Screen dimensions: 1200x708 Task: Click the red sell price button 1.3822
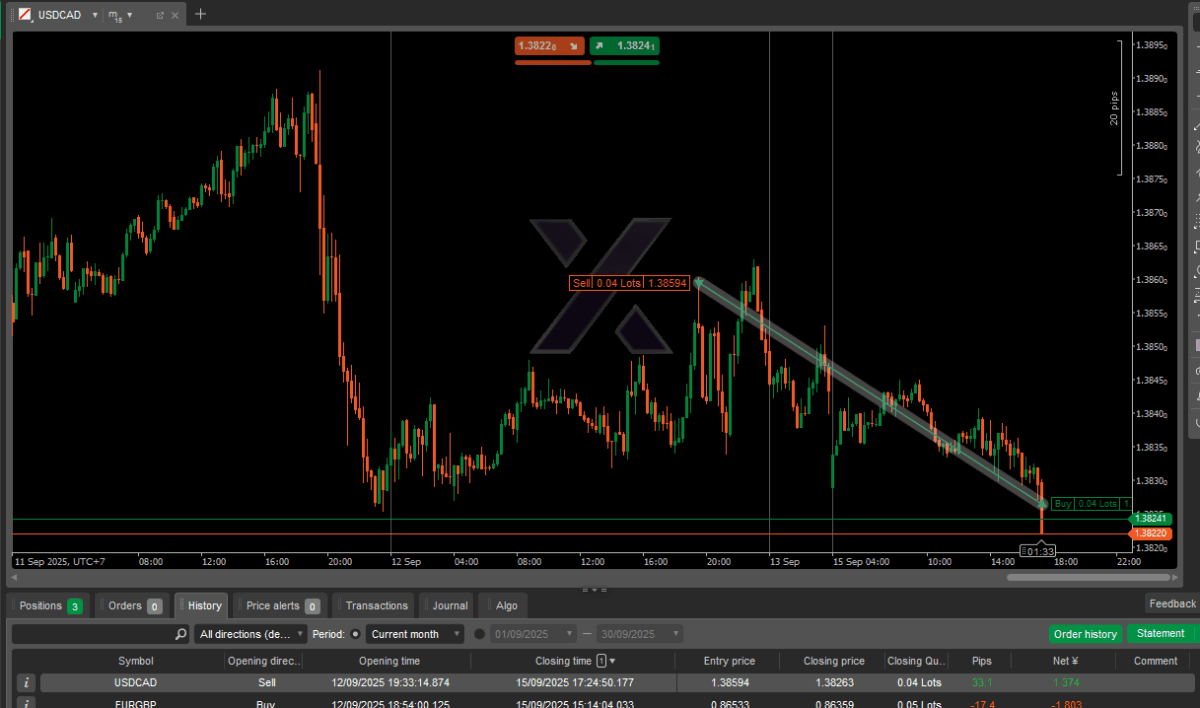551,46
